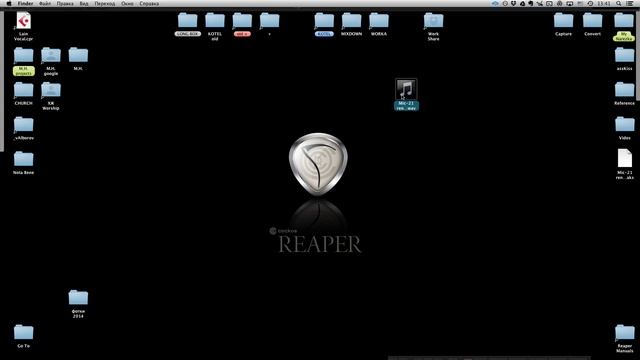Open the Finder application menu
Image resolution: width=640 pixels, height=360 pixels.
[25, 4]
